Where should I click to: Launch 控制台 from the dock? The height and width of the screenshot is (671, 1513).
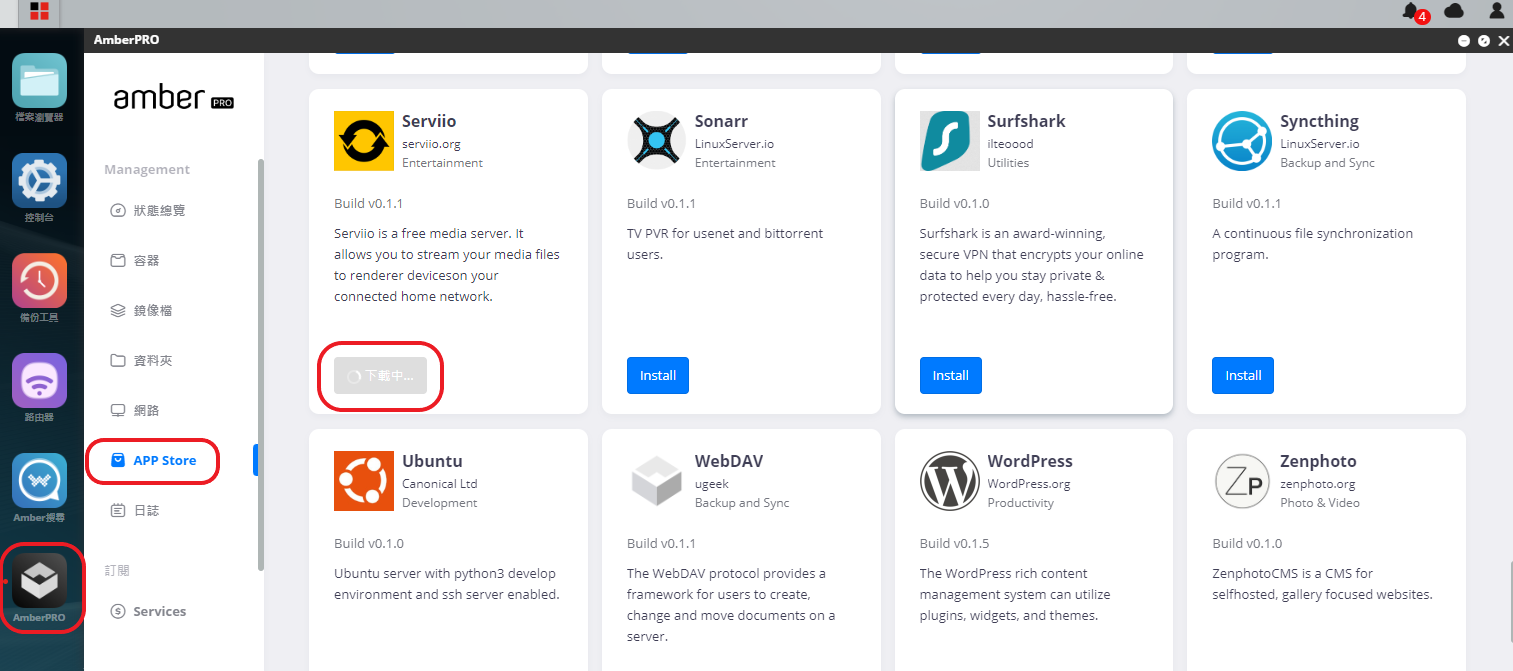click(40, 181)
